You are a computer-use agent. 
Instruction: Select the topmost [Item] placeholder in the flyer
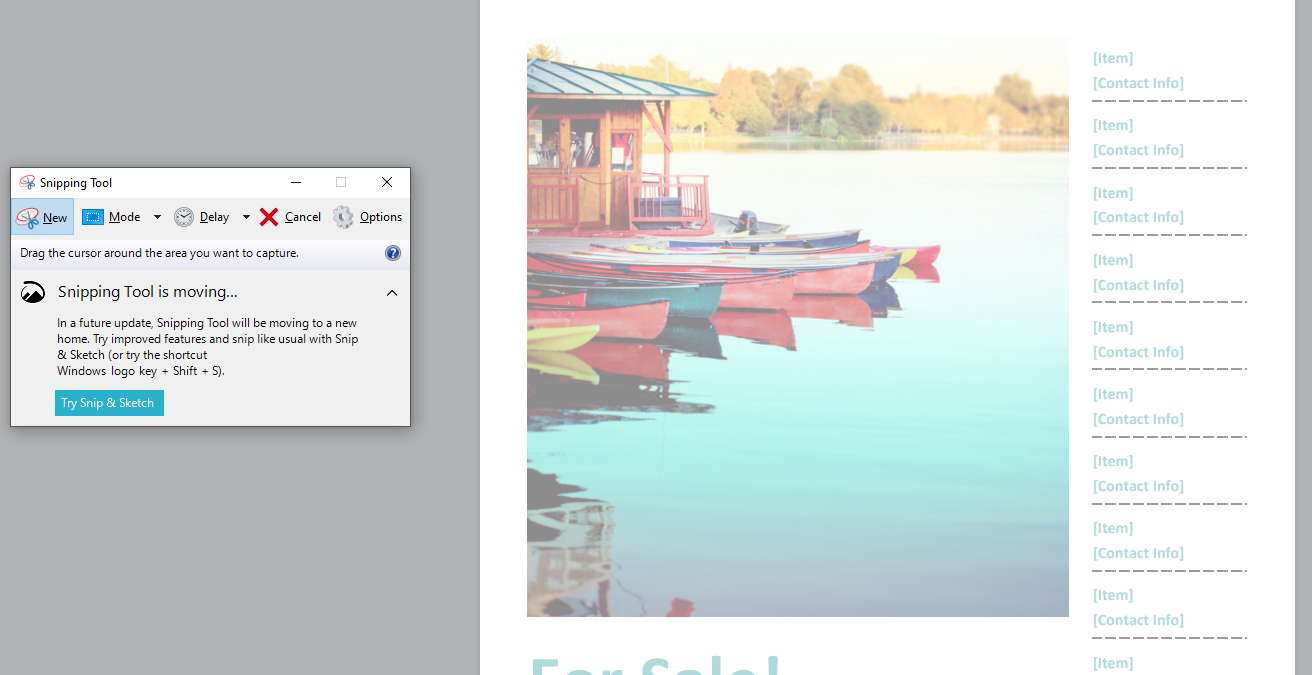1113,58
